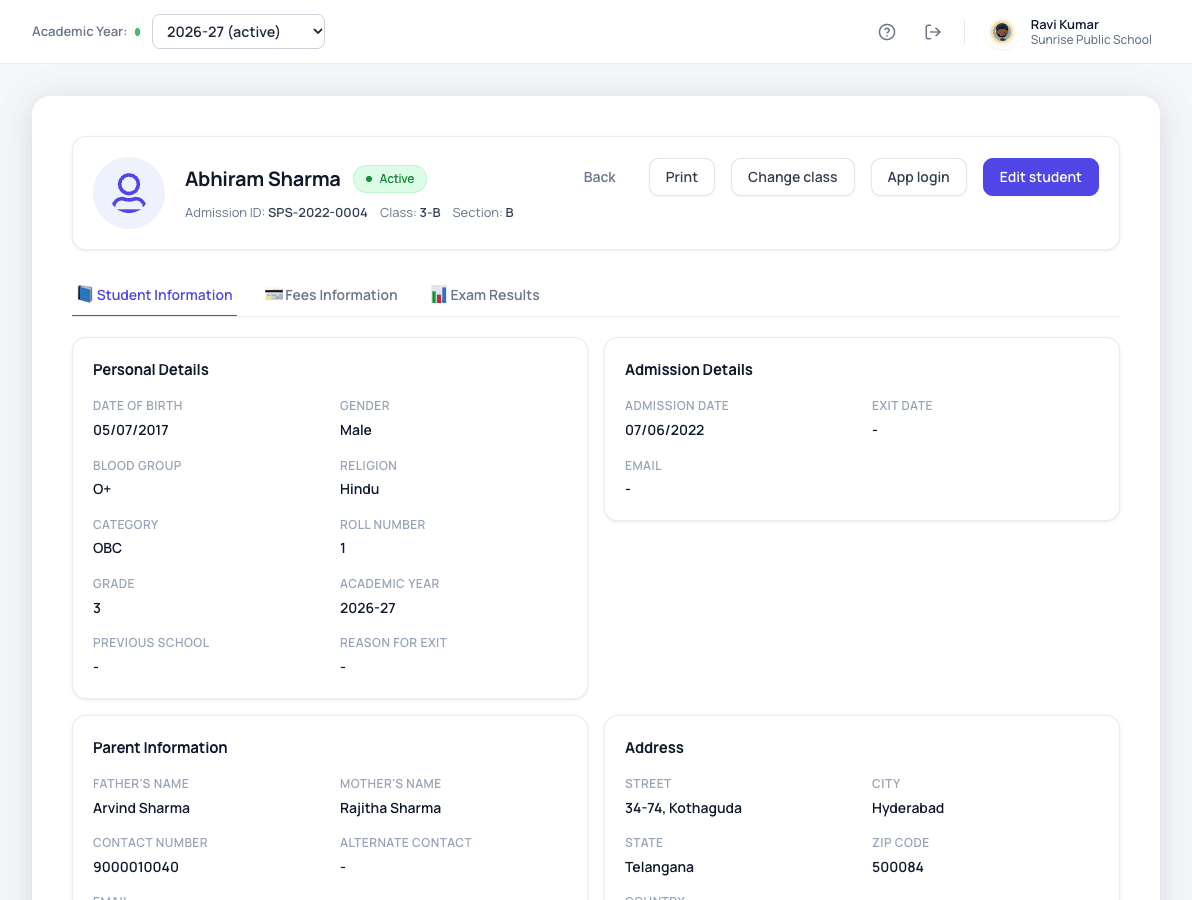Click the Edit student button

[1041, 177]
